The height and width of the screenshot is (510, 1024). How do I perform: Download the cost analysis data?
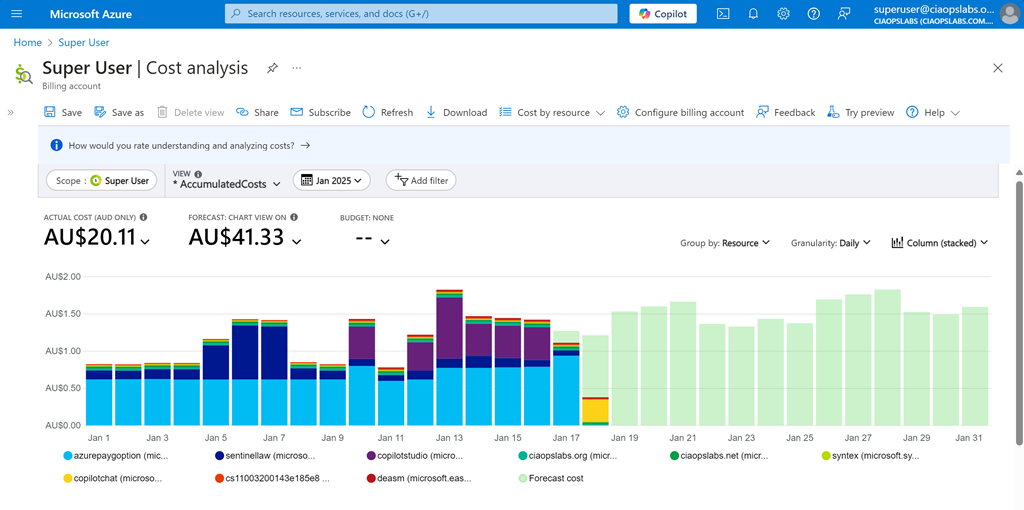pos(456,113)
